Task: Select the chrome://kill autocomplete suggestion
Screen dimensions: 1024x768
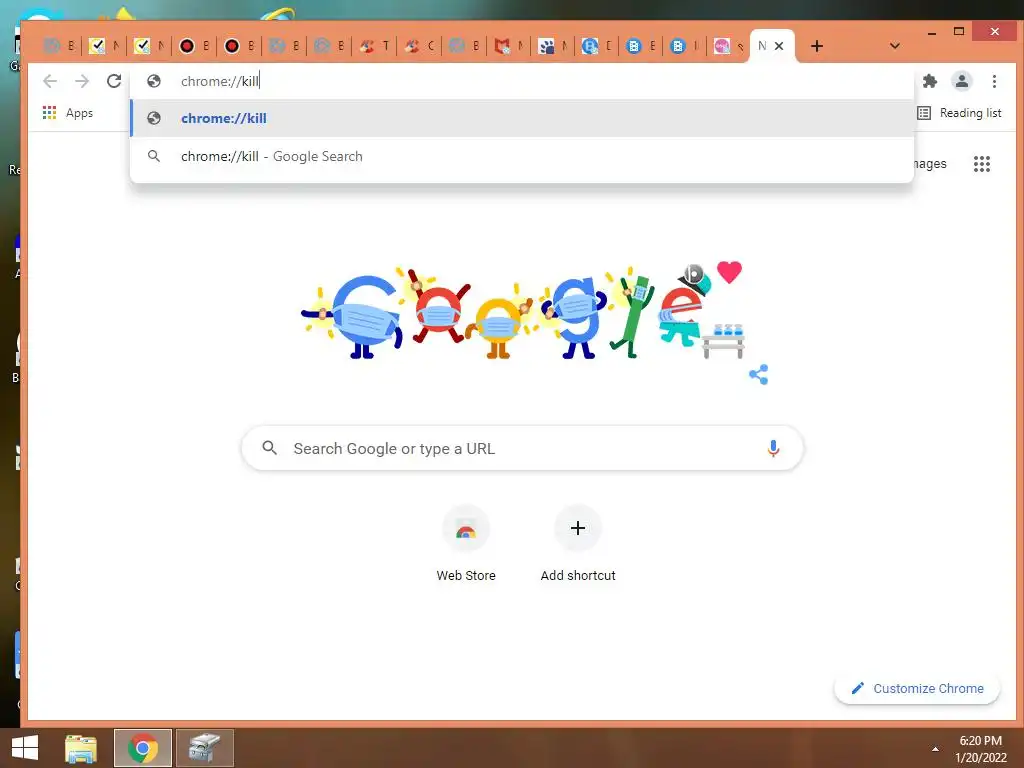Action: [x=521, y=118]
